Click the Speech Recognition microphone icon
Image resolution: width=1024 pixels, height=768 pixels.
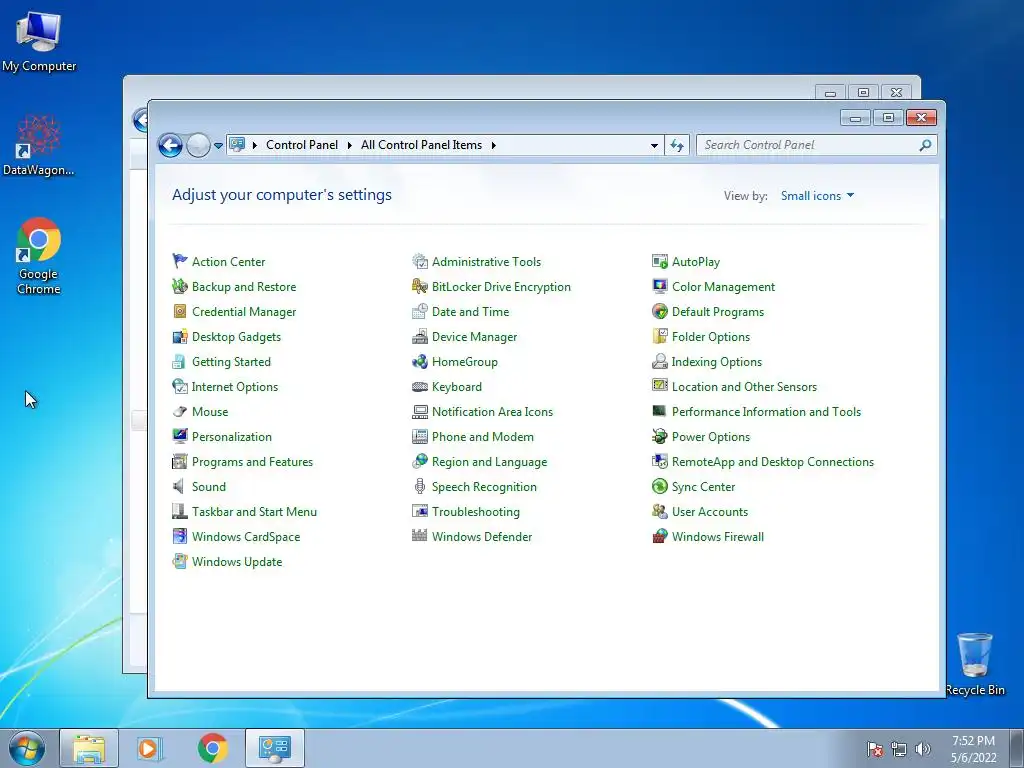420,487
